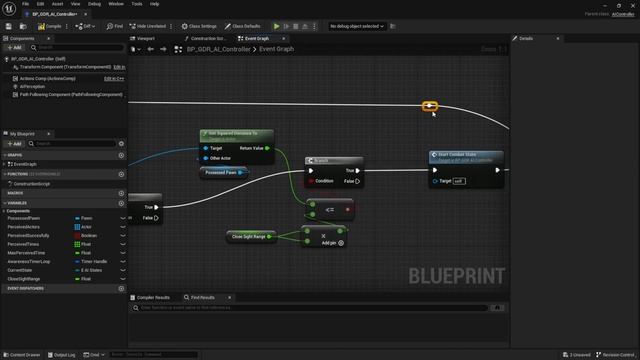Click Add pin on multiply node

(333, 243)
